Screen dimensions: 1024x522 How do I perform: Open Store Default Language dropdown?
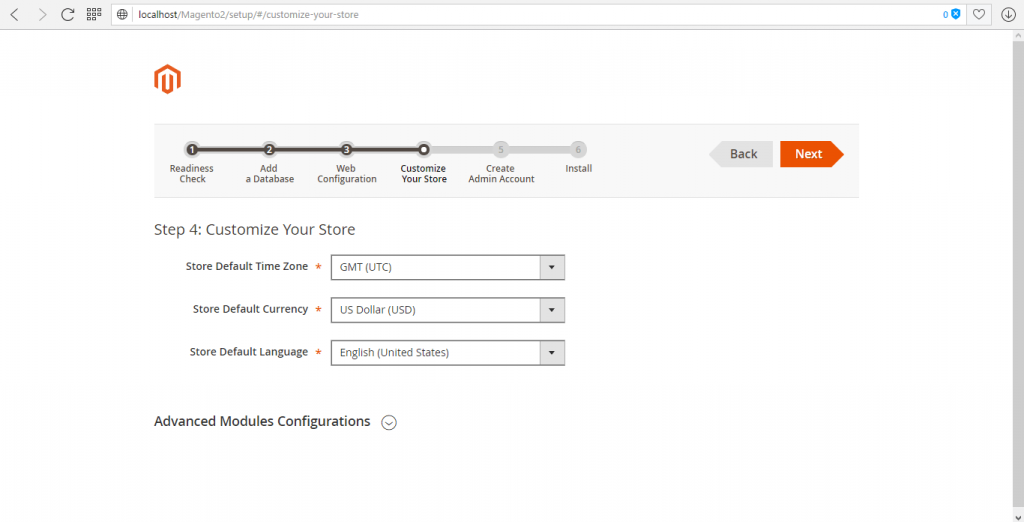click(447, 353)
